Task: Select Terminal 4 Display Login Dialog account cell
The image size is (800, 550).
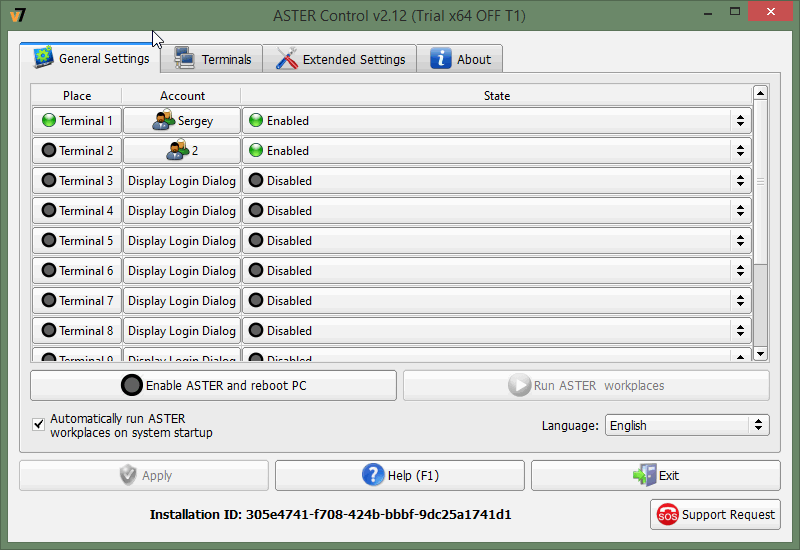Action: click(x=182, y=211)
